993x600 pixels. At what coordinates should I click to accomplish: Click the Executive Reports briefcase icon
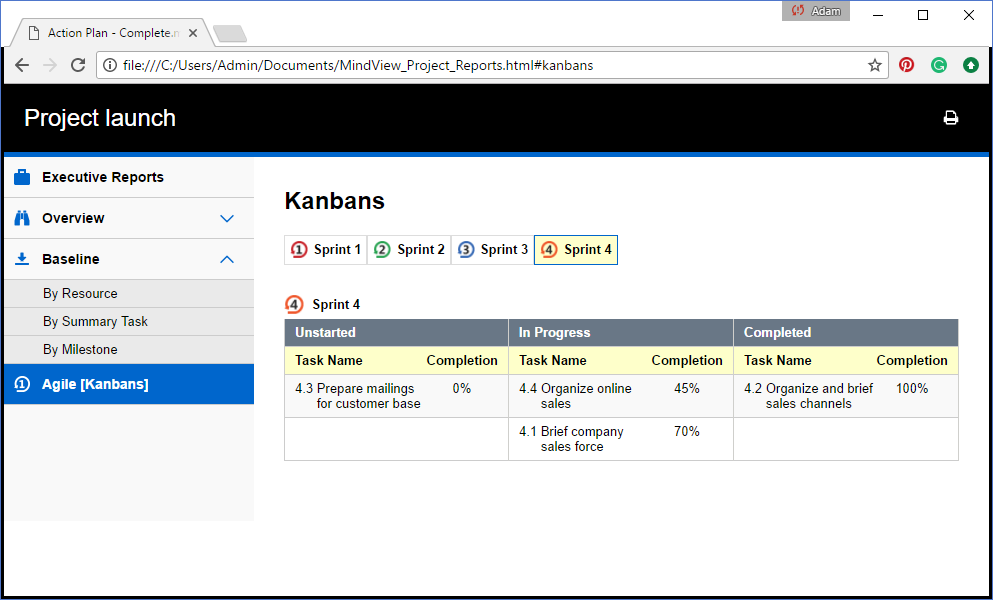(x=22, y=177)
